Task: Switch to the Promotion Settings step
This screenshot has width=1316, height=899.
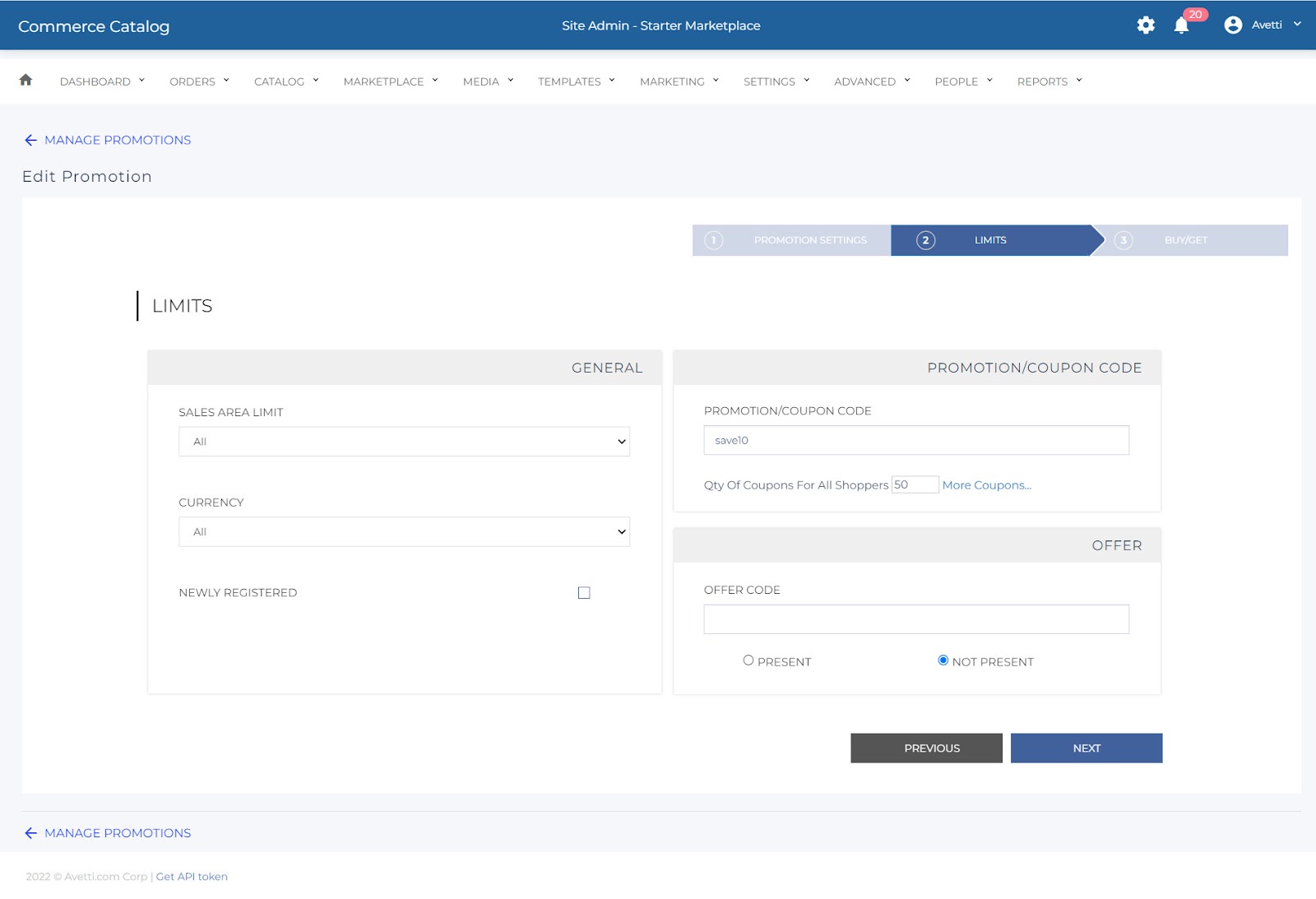Action: (x=791, y=240)
